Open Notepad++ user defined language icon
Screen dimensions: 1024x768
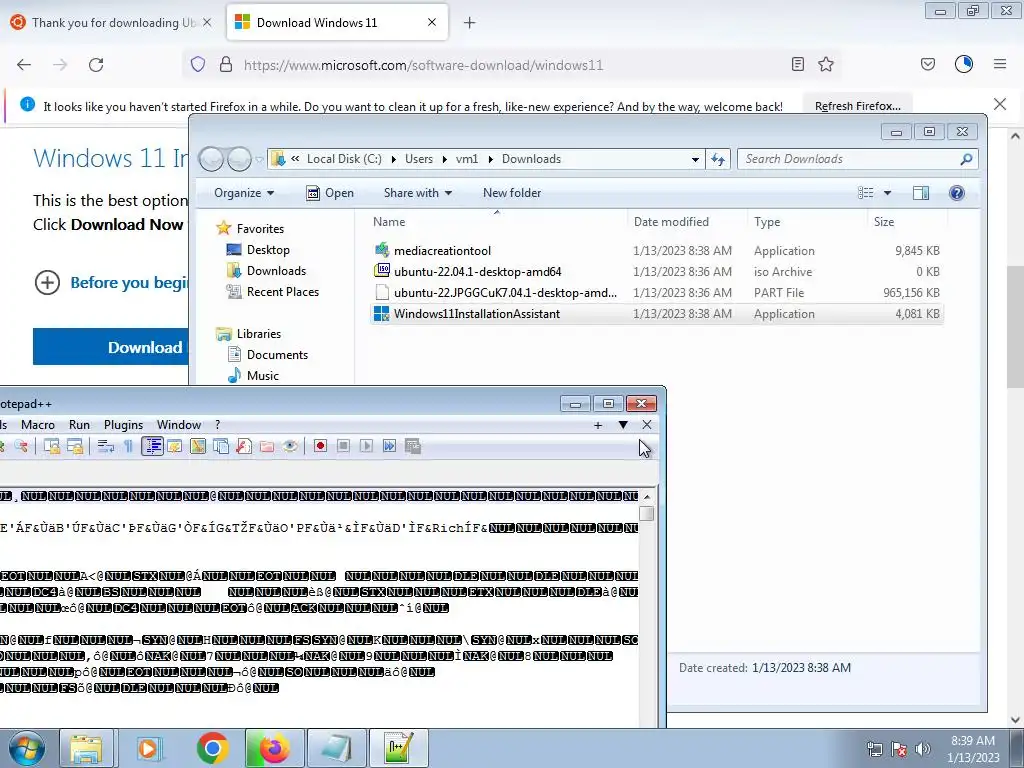click(174, 446)
